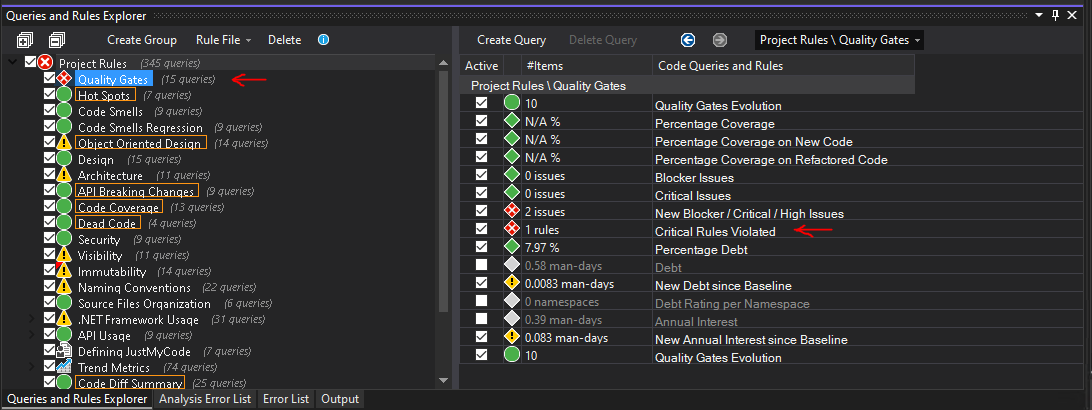
Task: Uncheck the Code Smells group checkbox
Action: (49, 110)
